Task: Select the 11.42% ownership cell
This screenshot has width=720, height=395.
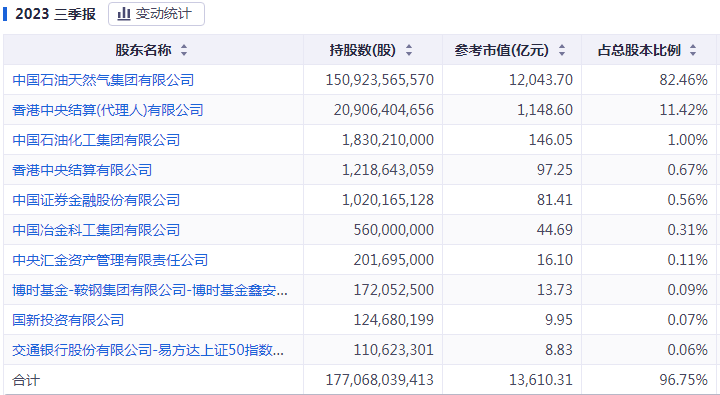Action: (684, 110)
